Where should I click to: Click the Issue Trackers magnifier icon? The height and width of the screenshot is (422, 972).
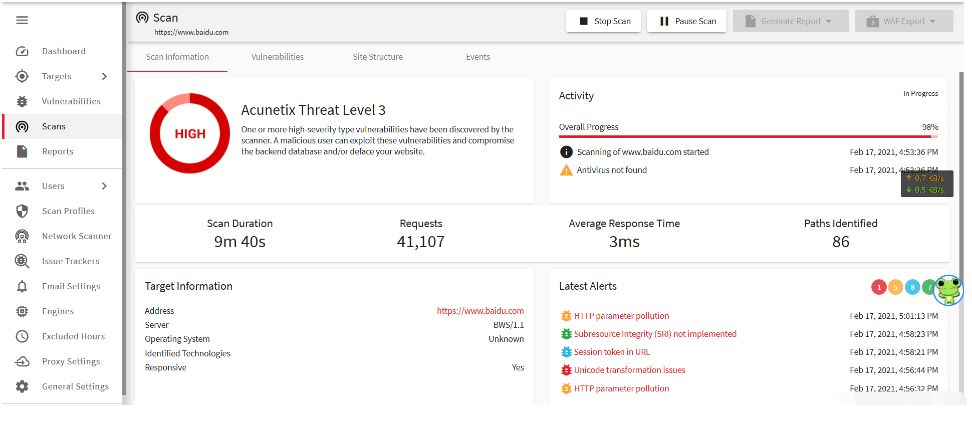tap(22, 262)
